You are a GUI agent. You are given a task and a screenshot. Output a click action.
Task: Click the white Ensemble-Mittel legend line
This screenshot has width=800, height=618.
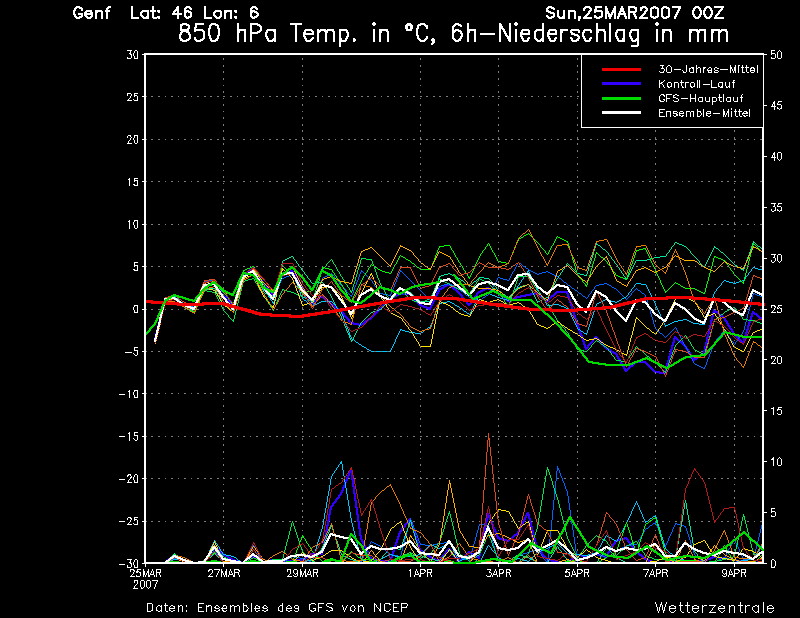tap(621, 113)
